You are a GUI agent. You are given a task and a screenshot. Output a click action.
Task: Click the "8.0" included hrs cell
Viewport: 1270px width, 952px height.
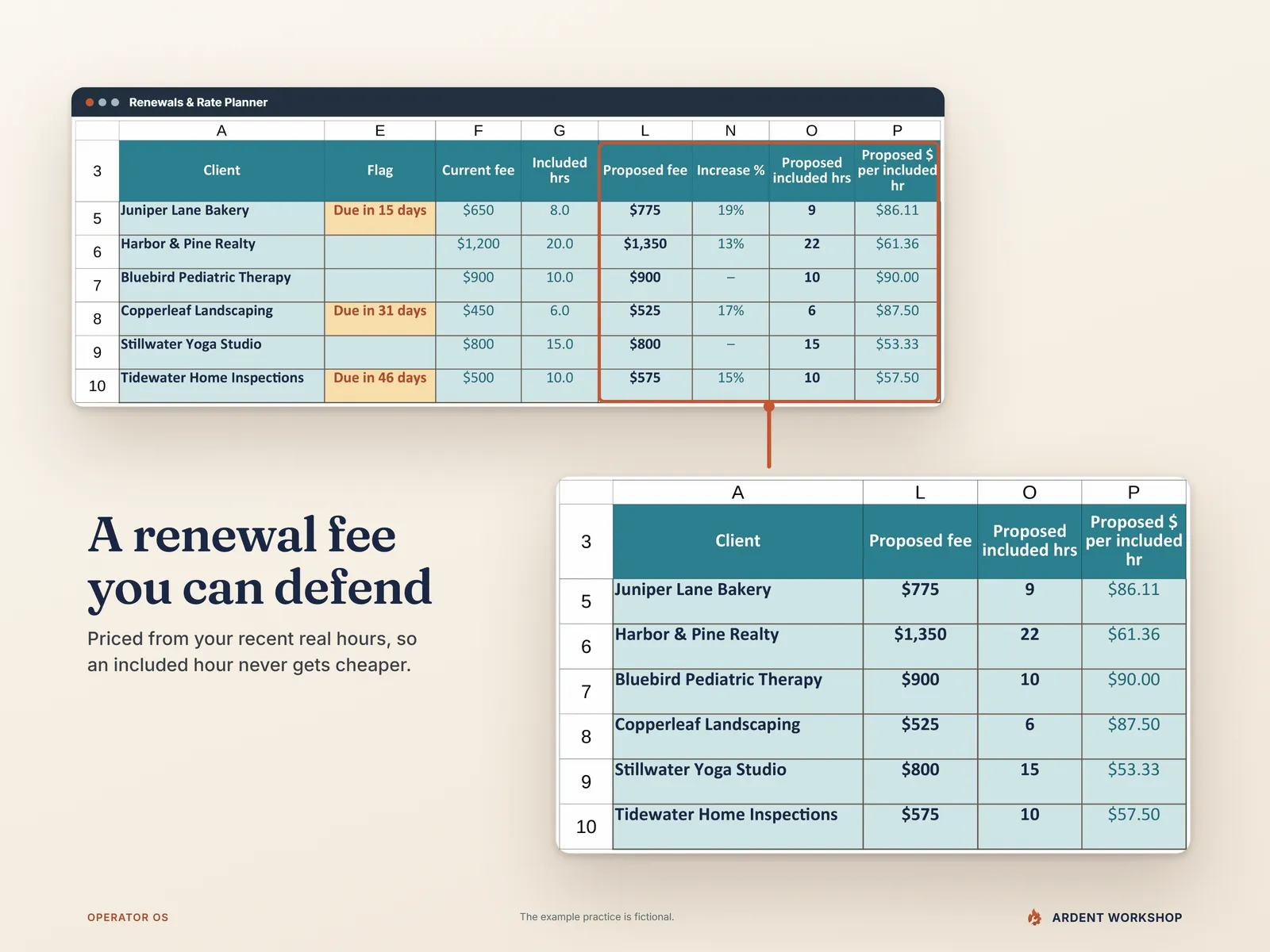[x=560, y=218]
